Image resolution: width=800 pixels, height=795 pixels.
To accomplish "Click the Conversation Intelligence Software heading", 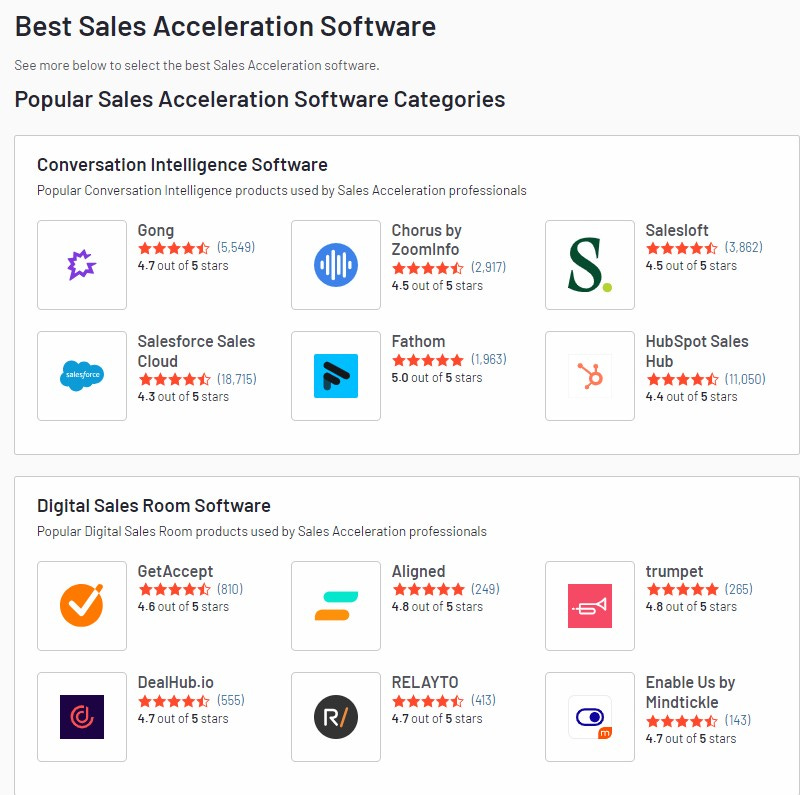I will click(x=182, y=165).
